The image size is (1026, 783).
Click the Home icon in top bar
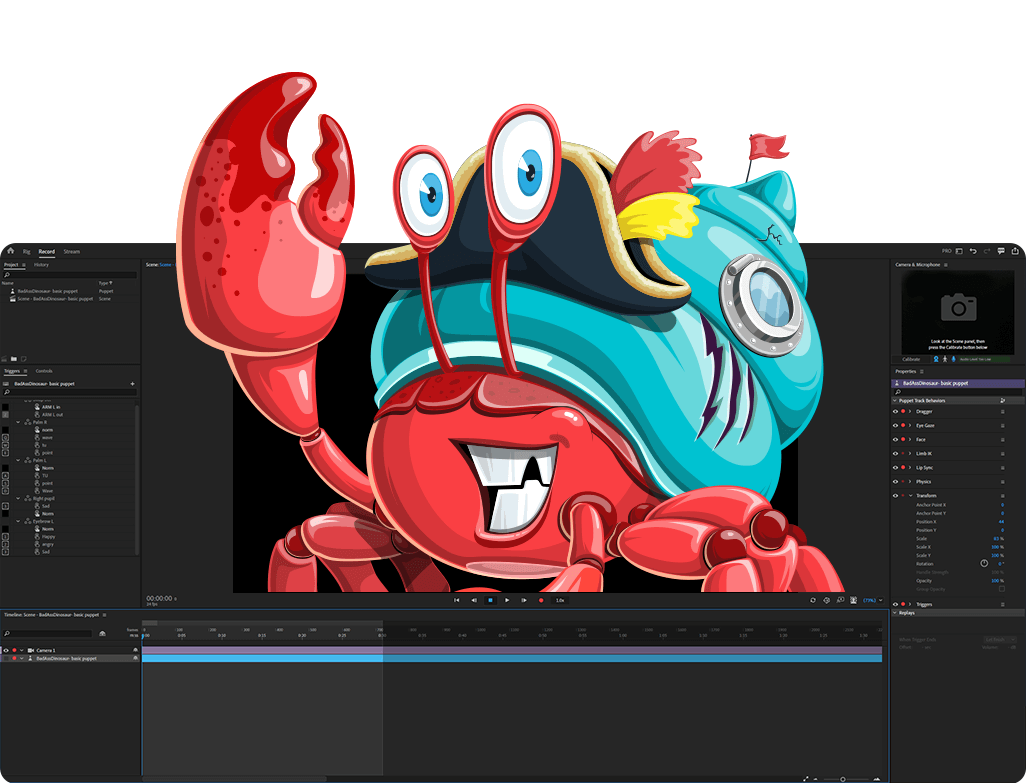click(x=10, y=252)
